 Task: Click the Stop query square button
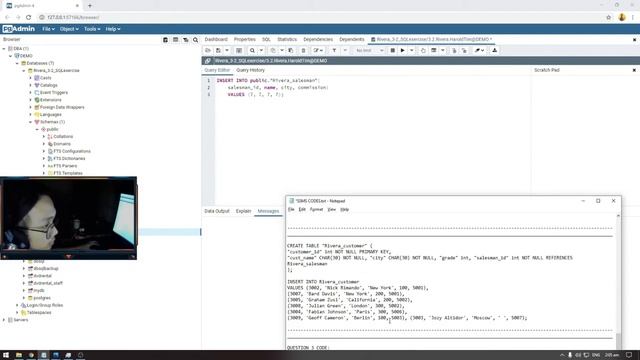click(392, 50)
